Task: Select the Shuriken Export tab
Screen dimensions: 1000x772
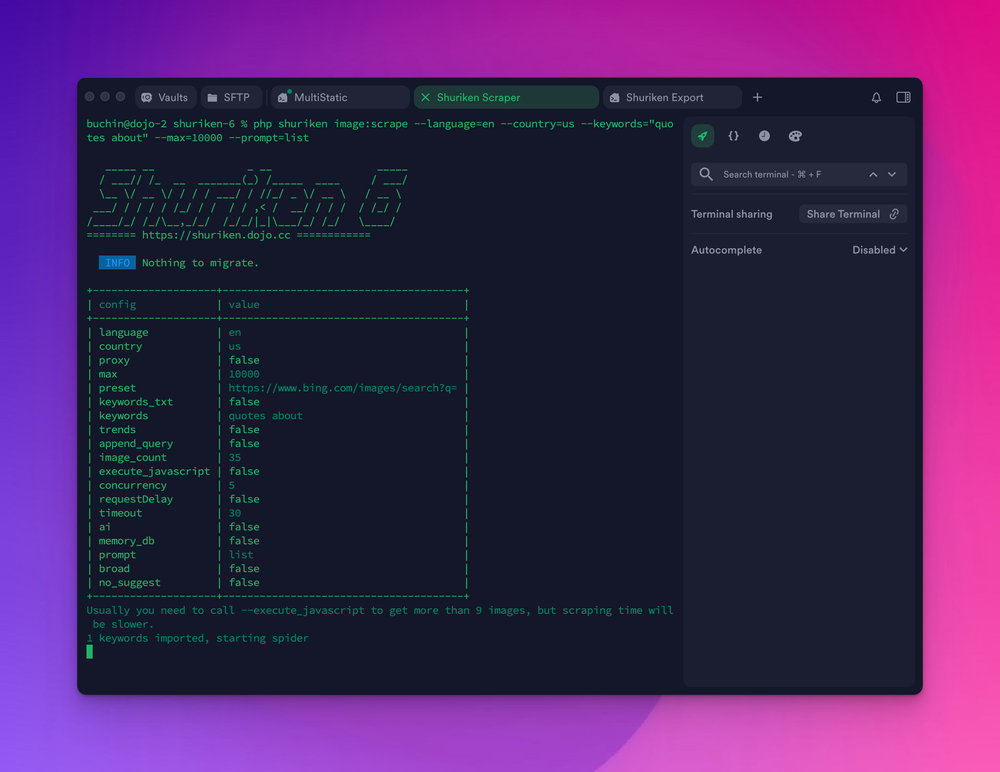Action: (672, 98)
